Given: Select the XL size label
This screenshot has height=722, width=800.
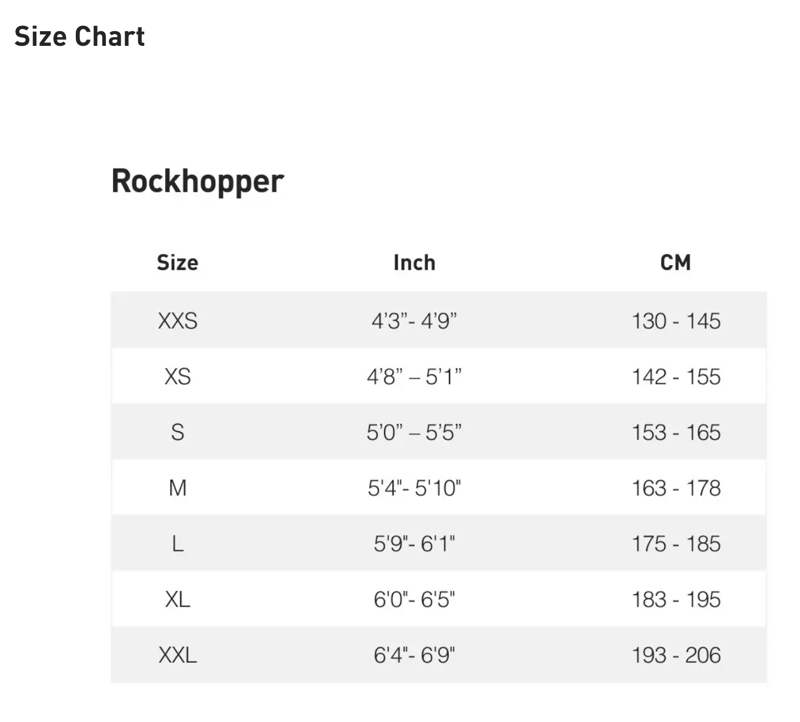Looking at the screenshot, I should (178, 600).
